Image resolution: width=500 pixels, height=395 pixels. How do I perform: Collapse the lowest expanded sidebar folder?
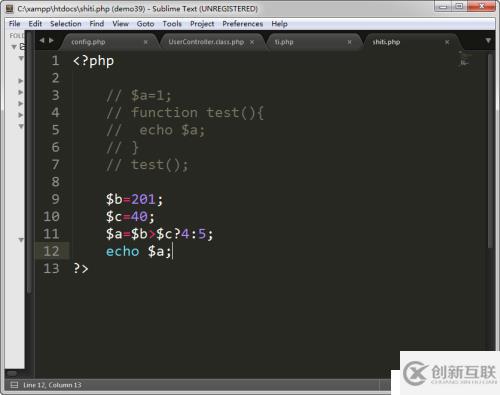click(x=21, y=240)
